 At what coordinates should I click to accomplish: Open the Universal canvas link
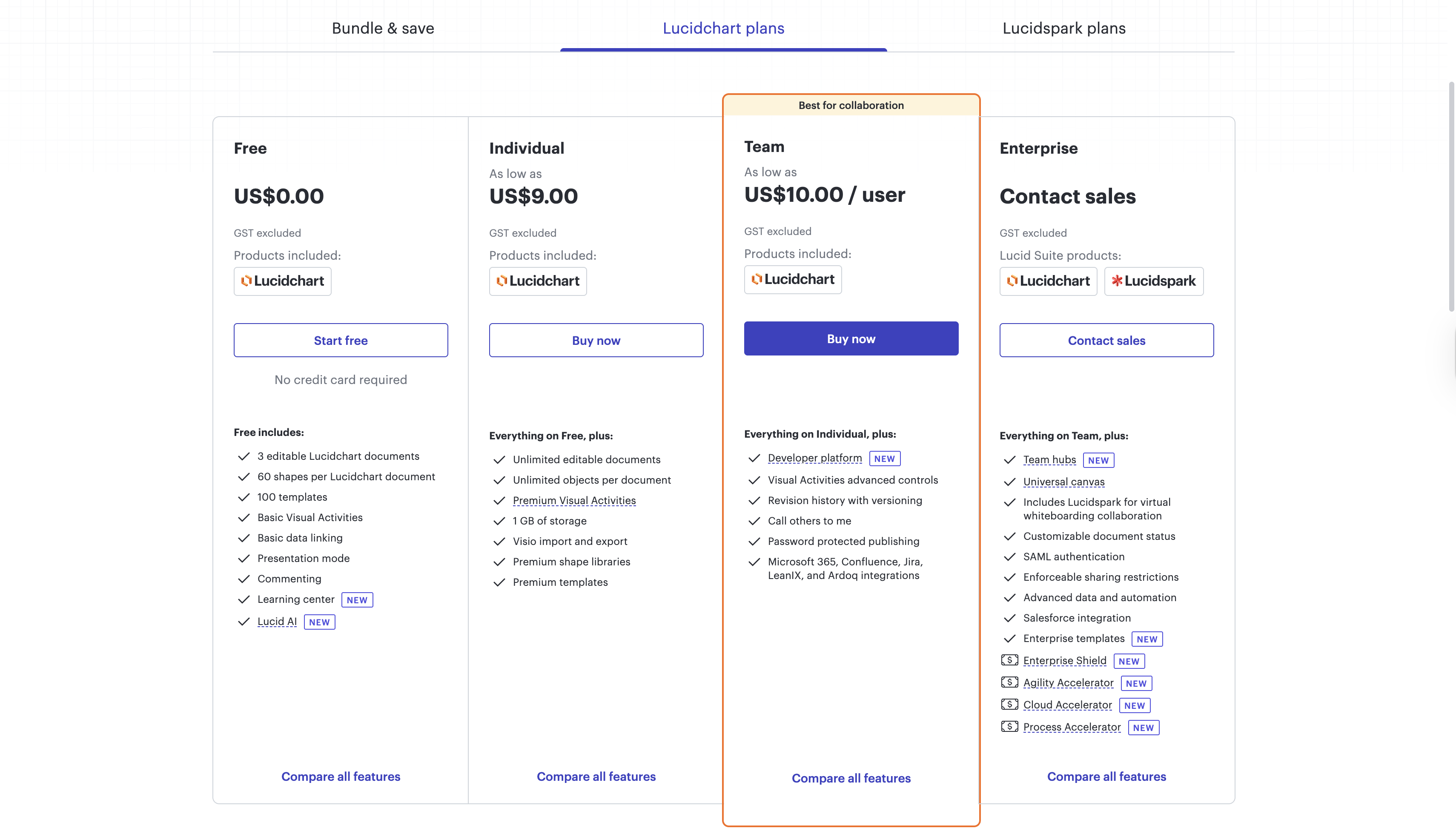pos(1063,482)
